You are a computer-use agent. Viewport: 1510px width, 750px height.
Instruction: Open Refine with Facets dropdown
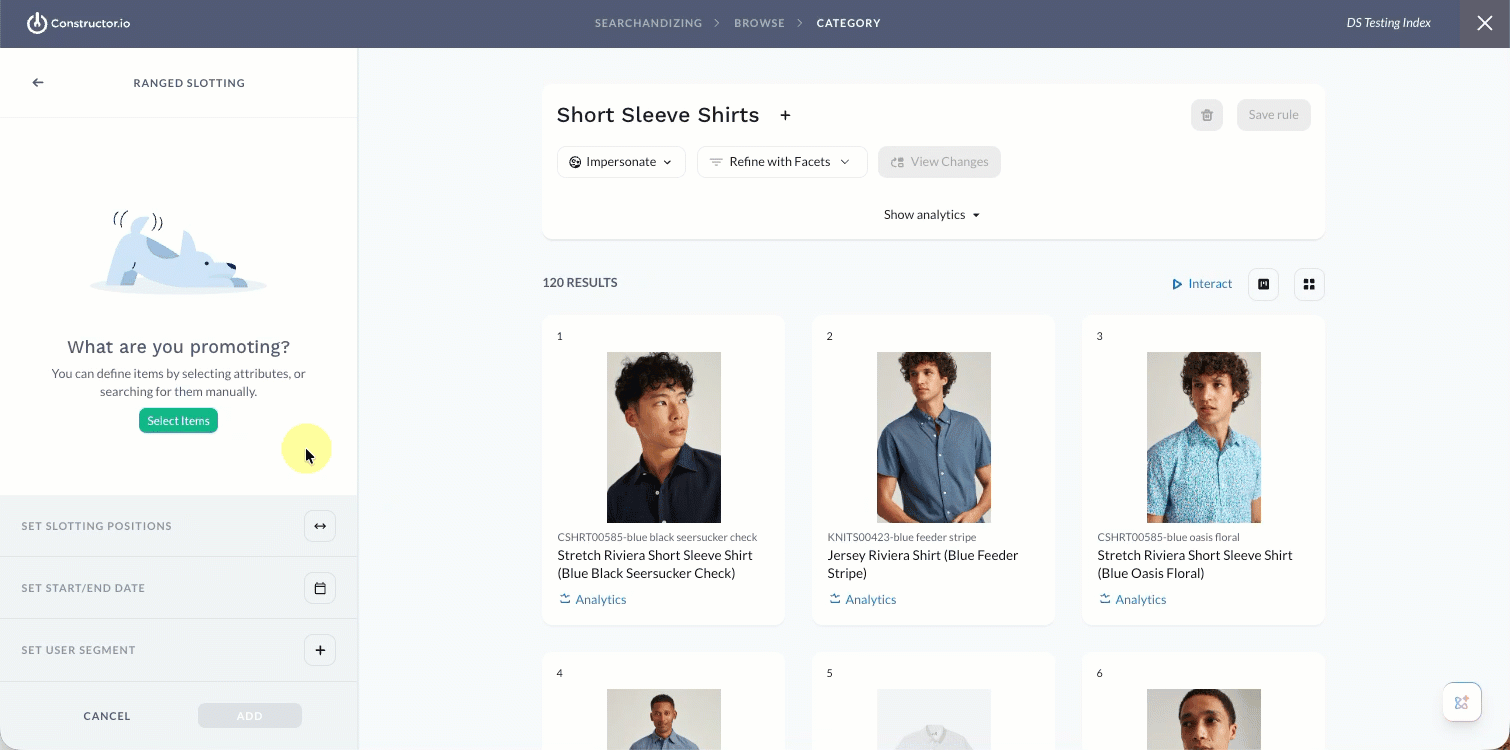click(782, 162)
